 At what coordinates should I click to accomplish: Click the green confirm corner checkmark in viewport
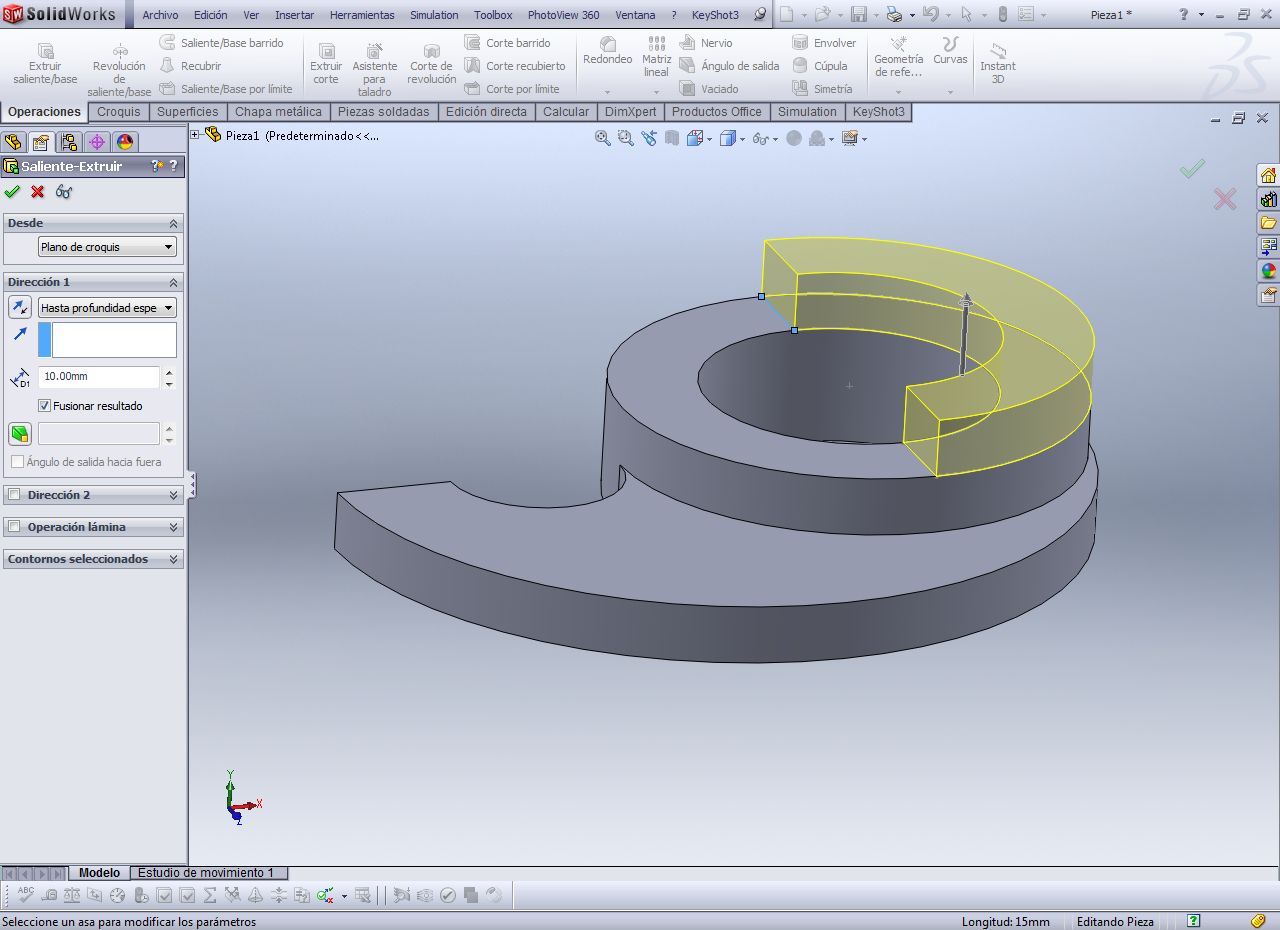click(x=1192, y=169)
